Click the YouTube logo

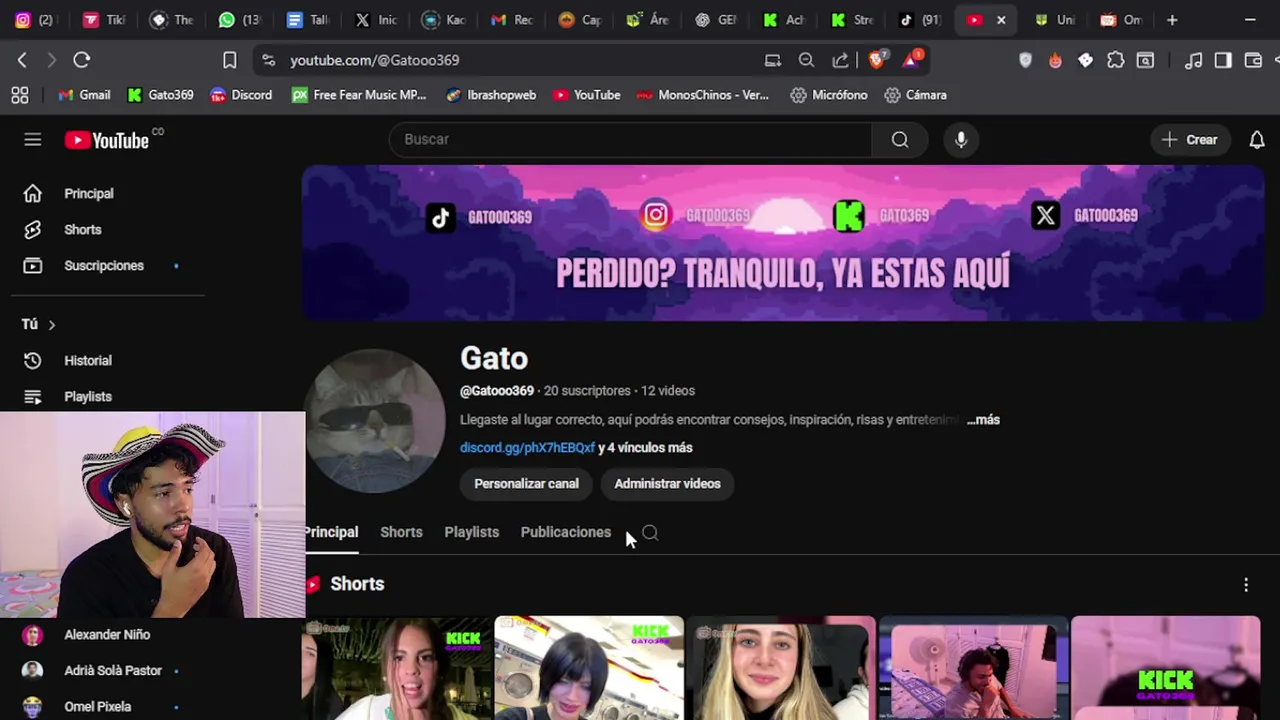[x=107, y=140]
